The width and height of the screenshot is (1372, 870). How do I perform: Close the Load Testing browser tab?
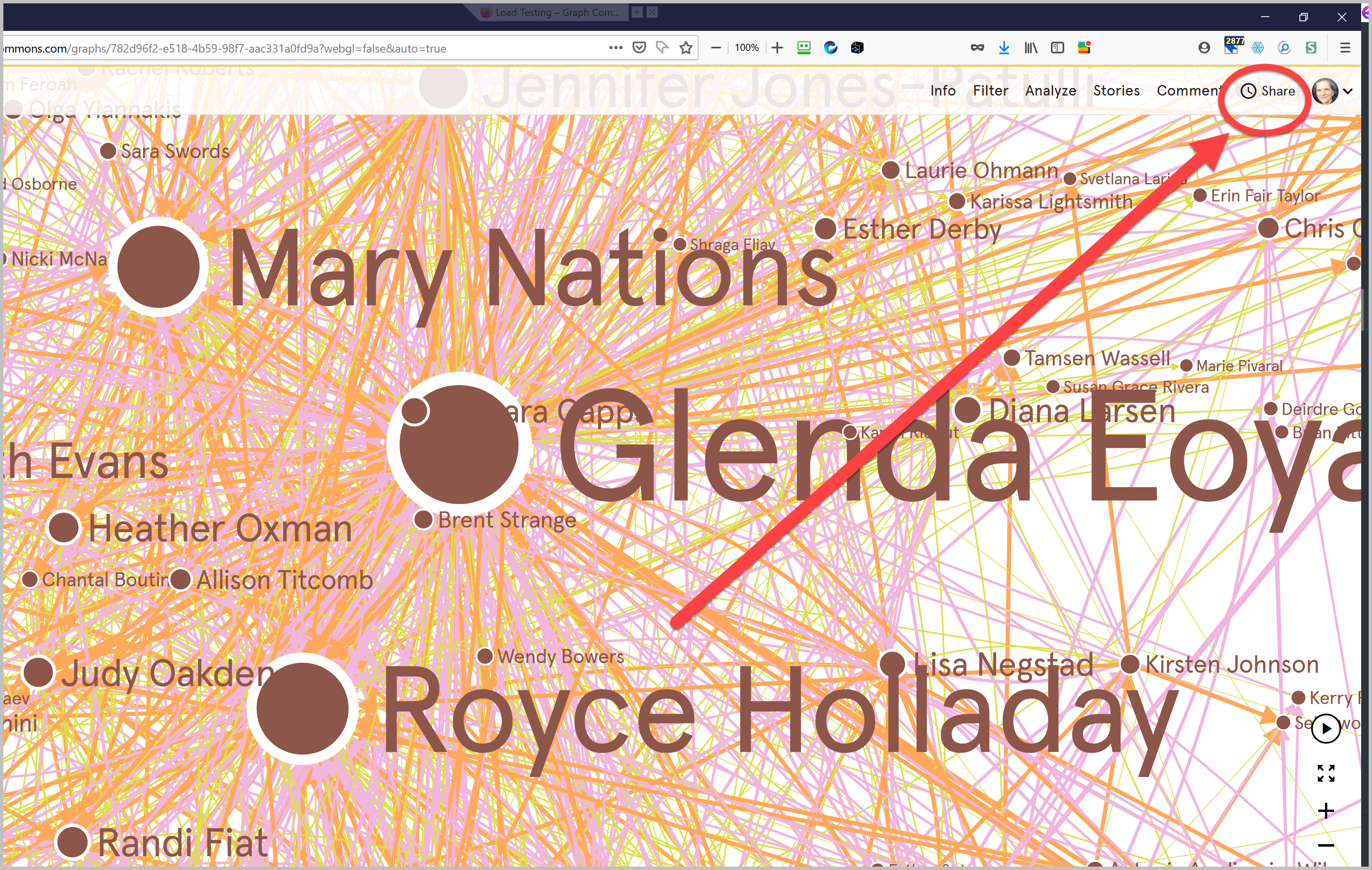pos(652,12)
